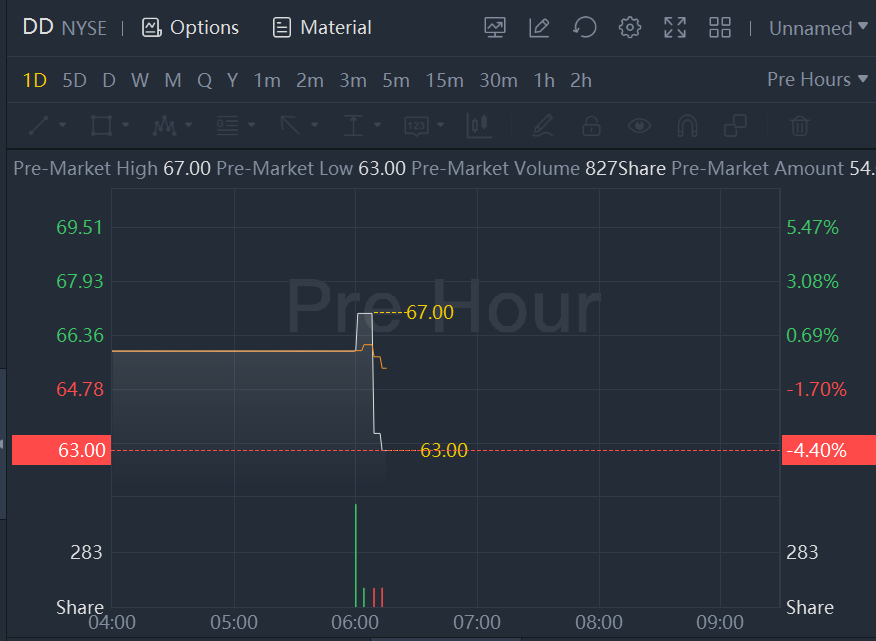The height and width of the screenshot is (641, 876).
Task: Switch to the 5D timeframe tab
Action: pyautogui.click(x=74, y=80)
